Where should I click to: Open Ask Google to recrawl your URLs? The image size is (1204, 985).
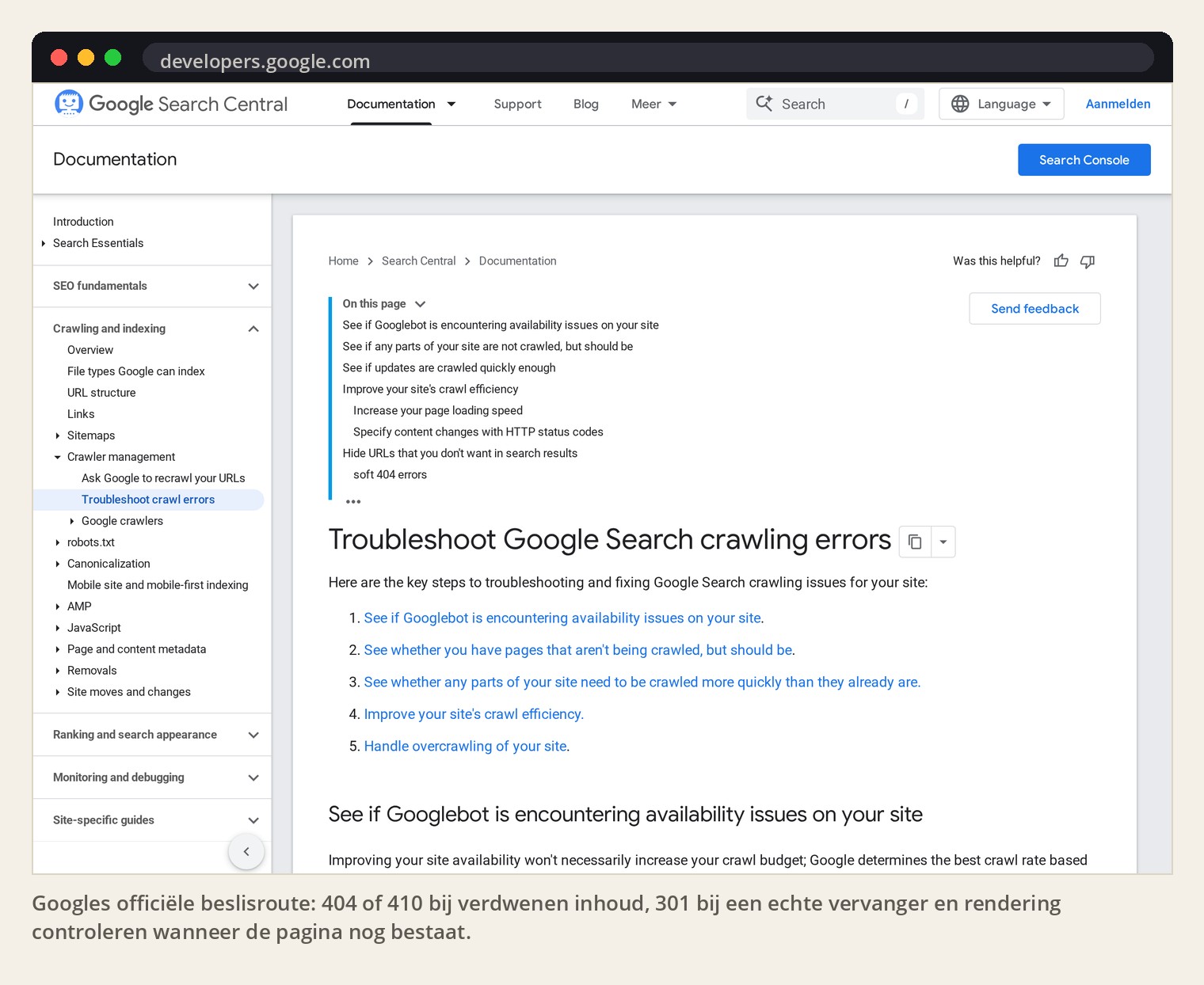coord(163,478)
